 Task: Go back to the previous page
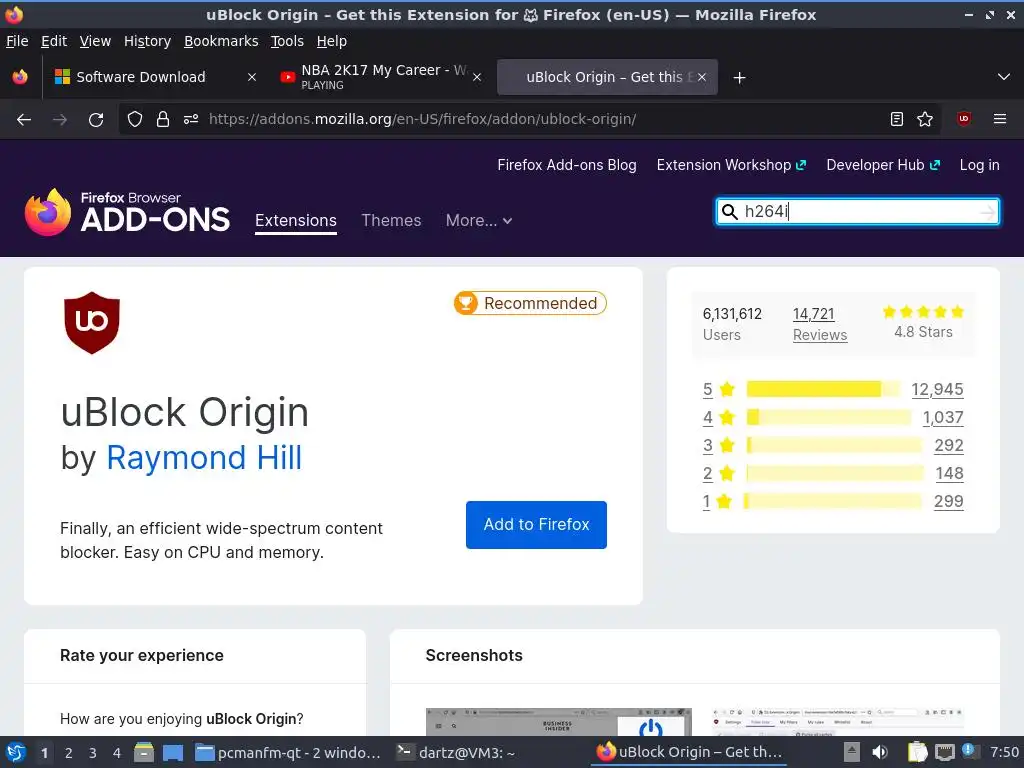coord(24,120)
